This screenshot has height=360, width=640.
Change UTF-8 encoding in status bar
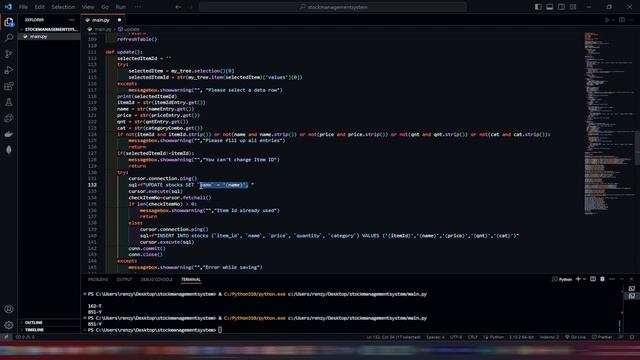(x=456, y=337)
